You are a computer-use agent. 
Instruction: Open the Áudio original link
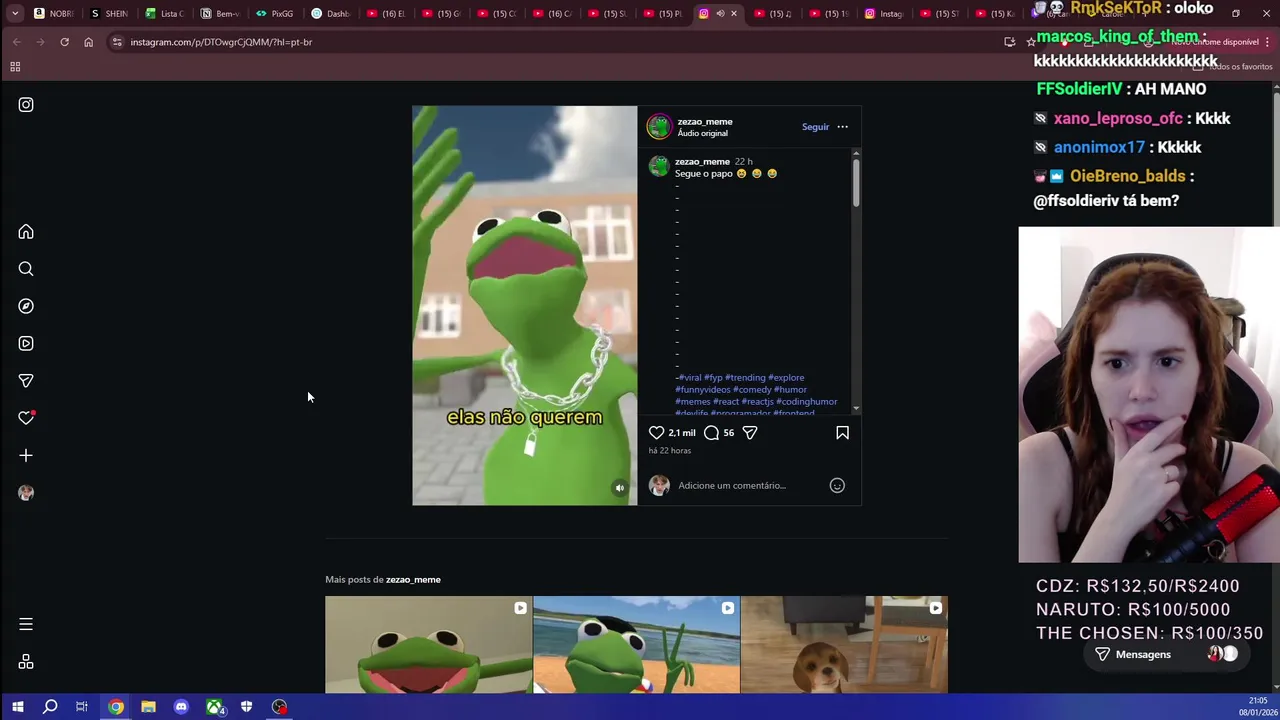click(x=703, y=133)
